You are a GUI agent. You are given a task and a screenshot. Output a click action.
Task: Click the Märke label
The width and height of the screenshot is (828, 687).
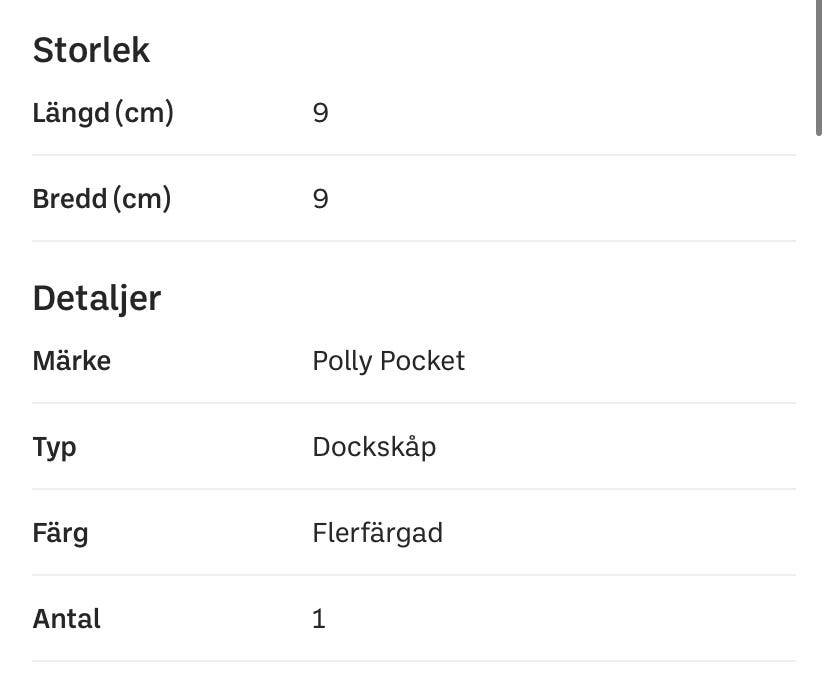point(71,361)
